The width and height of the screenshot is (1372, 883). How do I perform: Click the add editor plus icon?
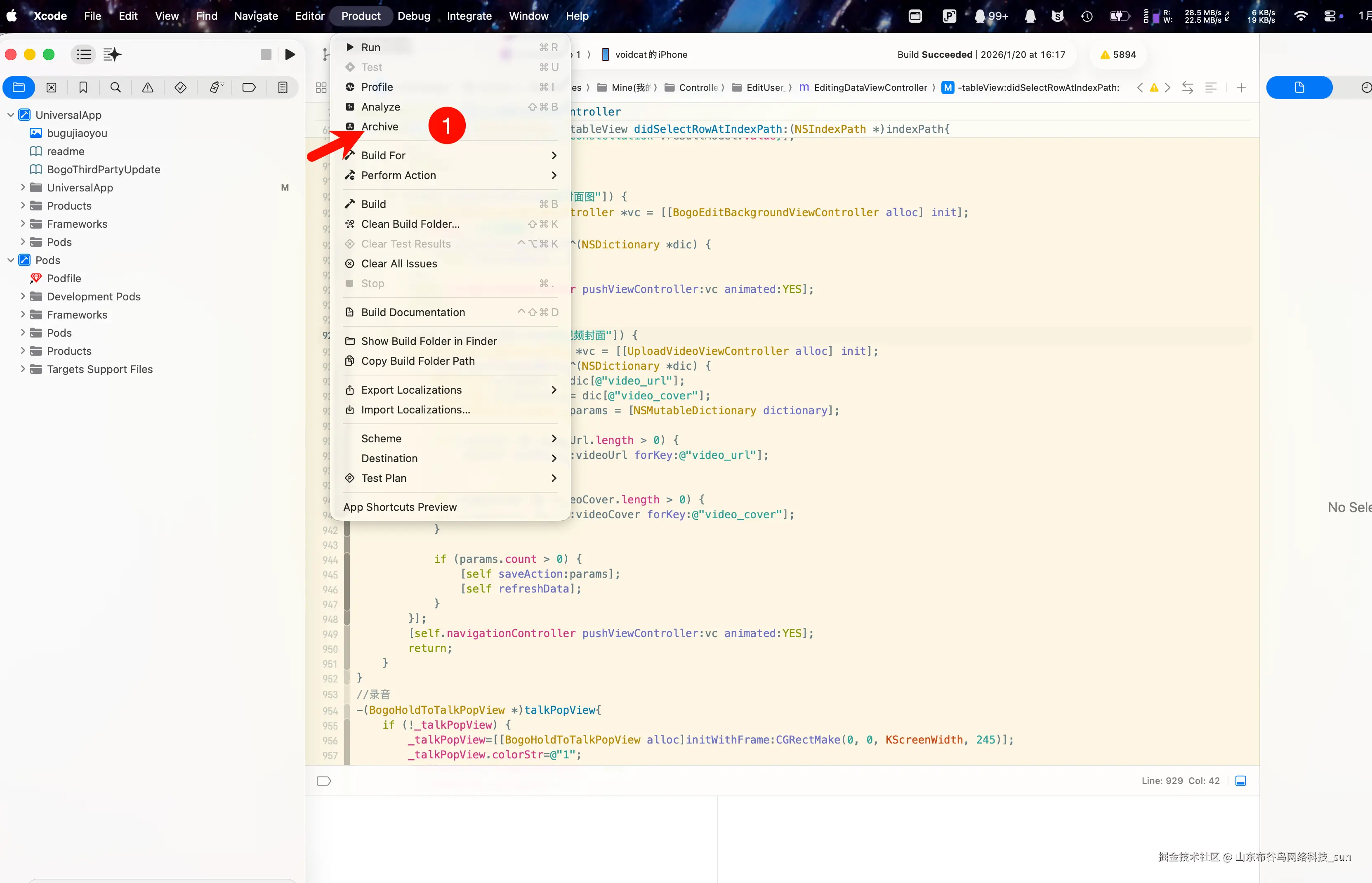(x=1241, y=88)
